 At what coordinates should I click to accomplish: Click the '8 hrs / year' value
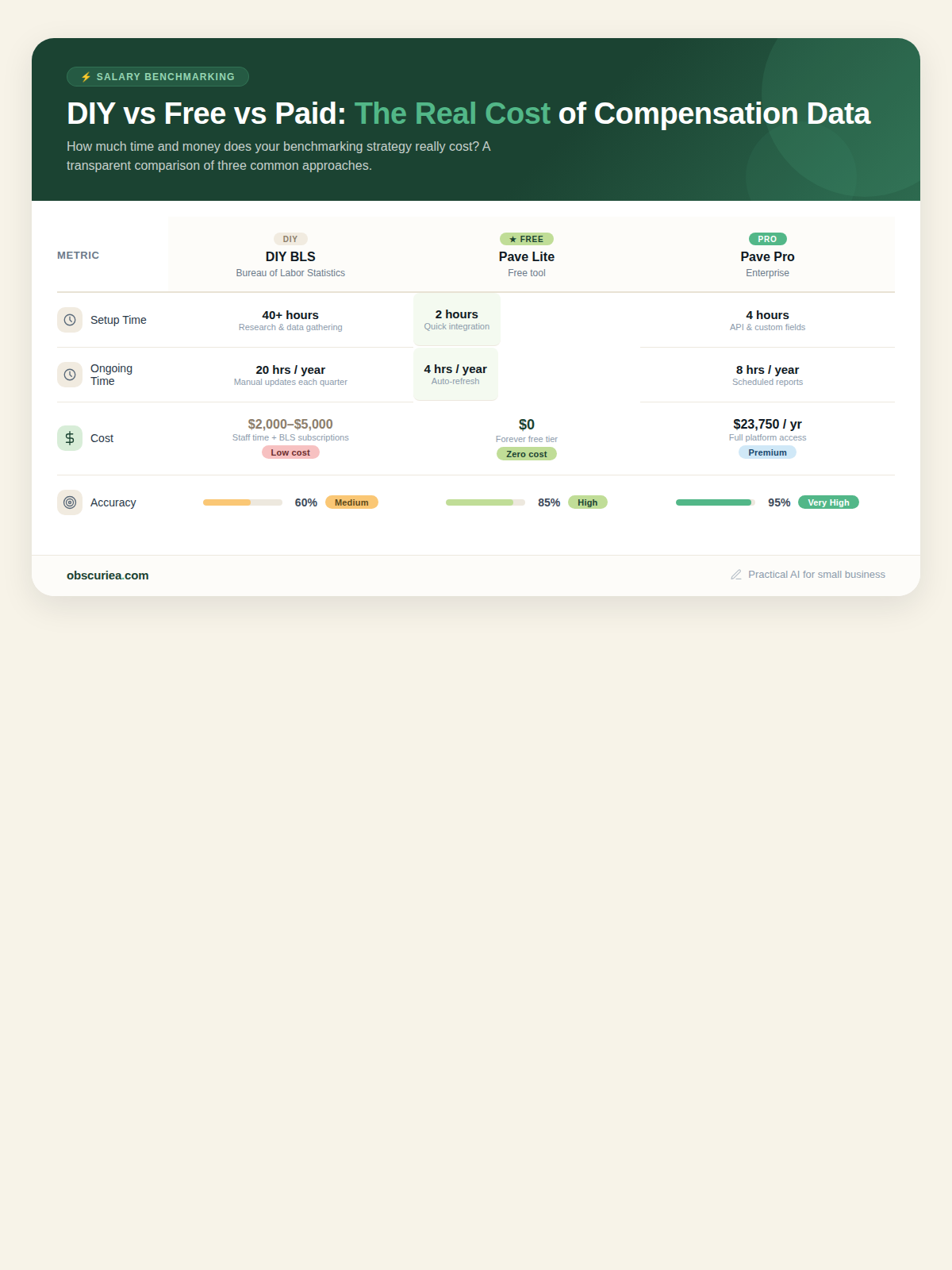767,370
